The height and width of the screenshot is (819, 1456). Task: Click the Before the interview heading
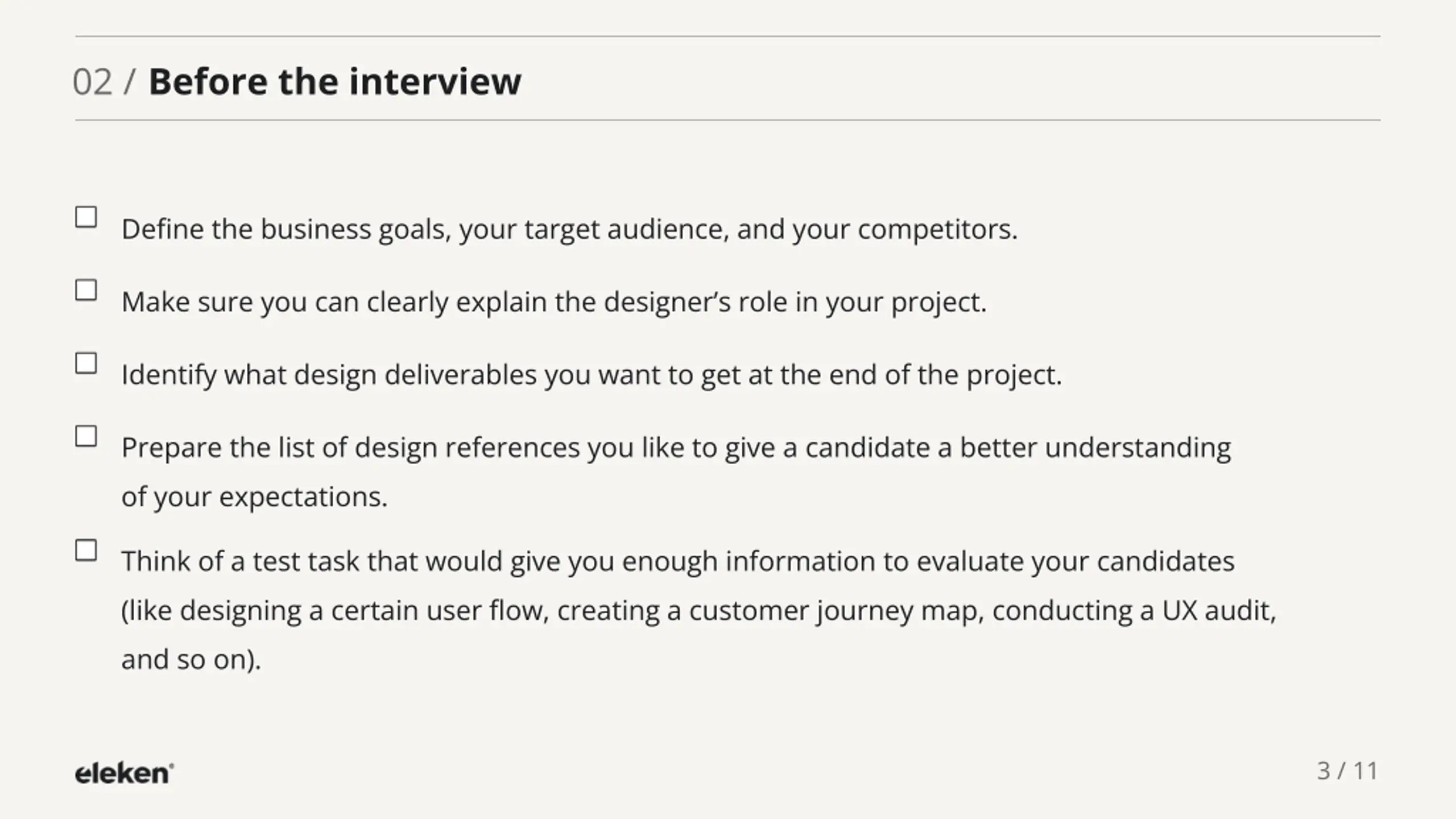[x=334, y=81]
